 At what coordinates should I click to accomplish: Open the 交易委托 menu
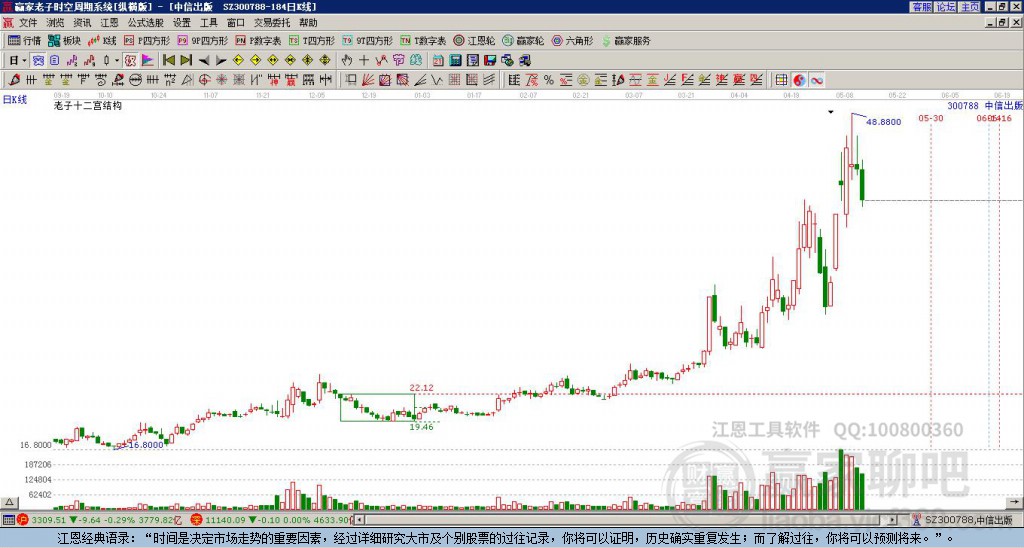[x=272, y=23]
